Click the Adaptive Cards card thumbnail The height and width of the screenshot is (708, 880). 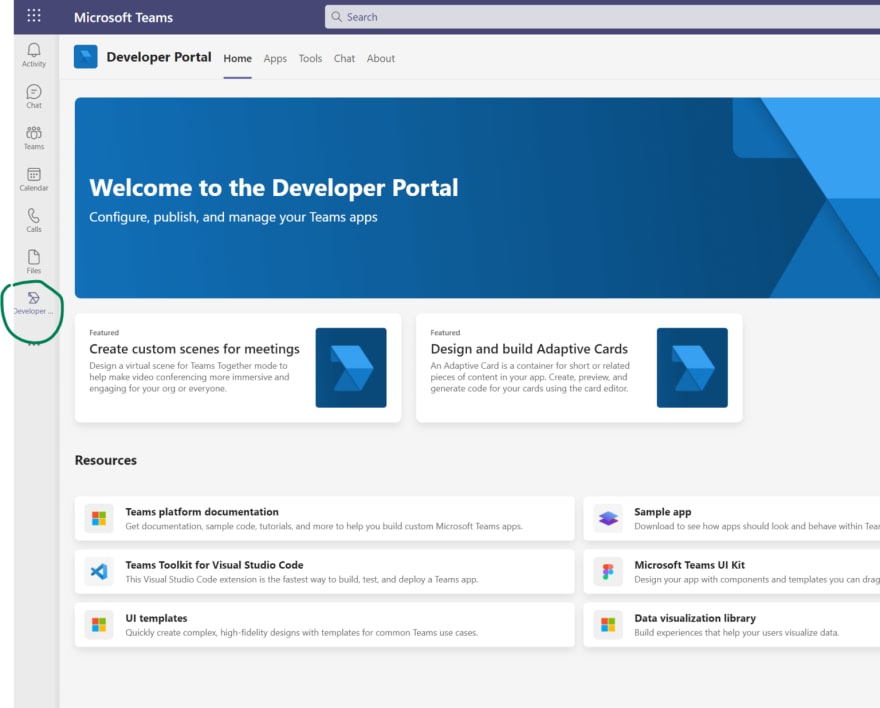point(692,367)
